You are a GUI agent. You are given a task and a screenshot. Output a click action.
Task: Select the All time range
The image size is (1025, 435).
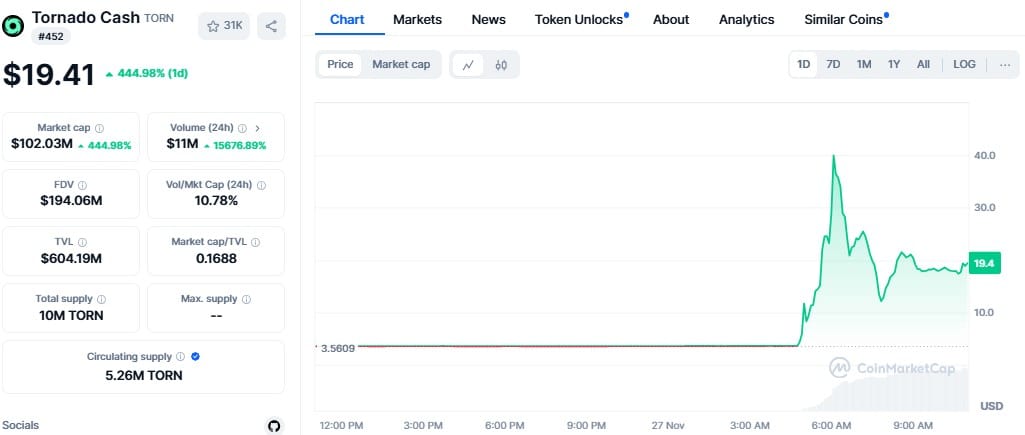click(923, 64)
